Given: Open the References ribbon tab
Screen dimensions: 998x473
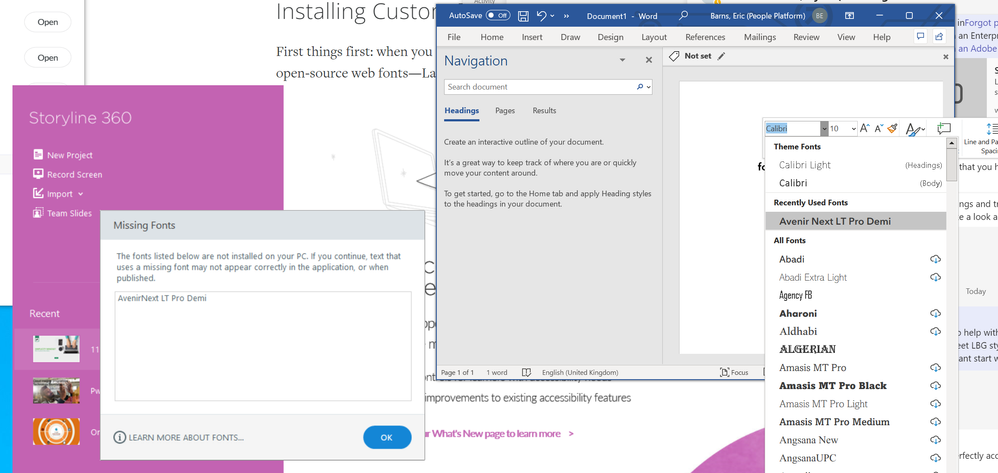Looking at the screenshot, I should tap(705, 37).
